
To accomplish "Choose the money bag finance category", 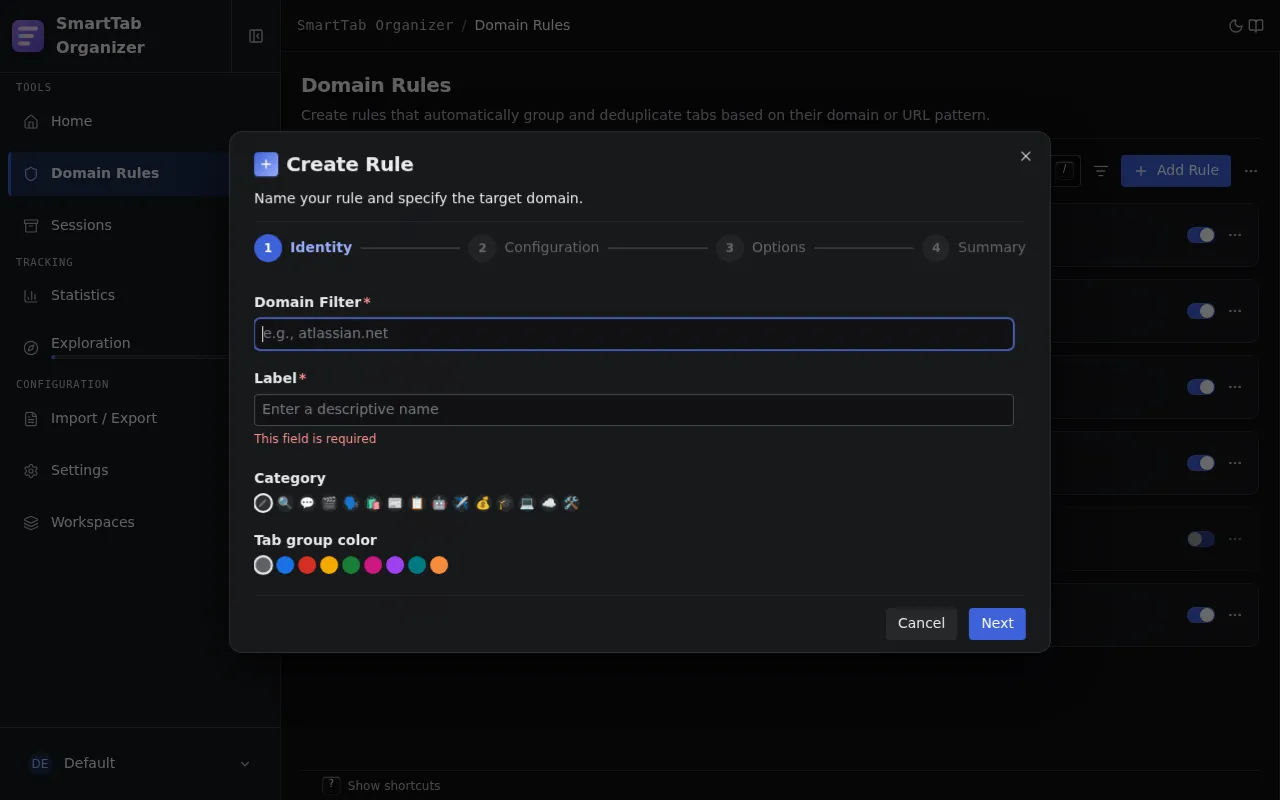I will [x=483, y=503].
